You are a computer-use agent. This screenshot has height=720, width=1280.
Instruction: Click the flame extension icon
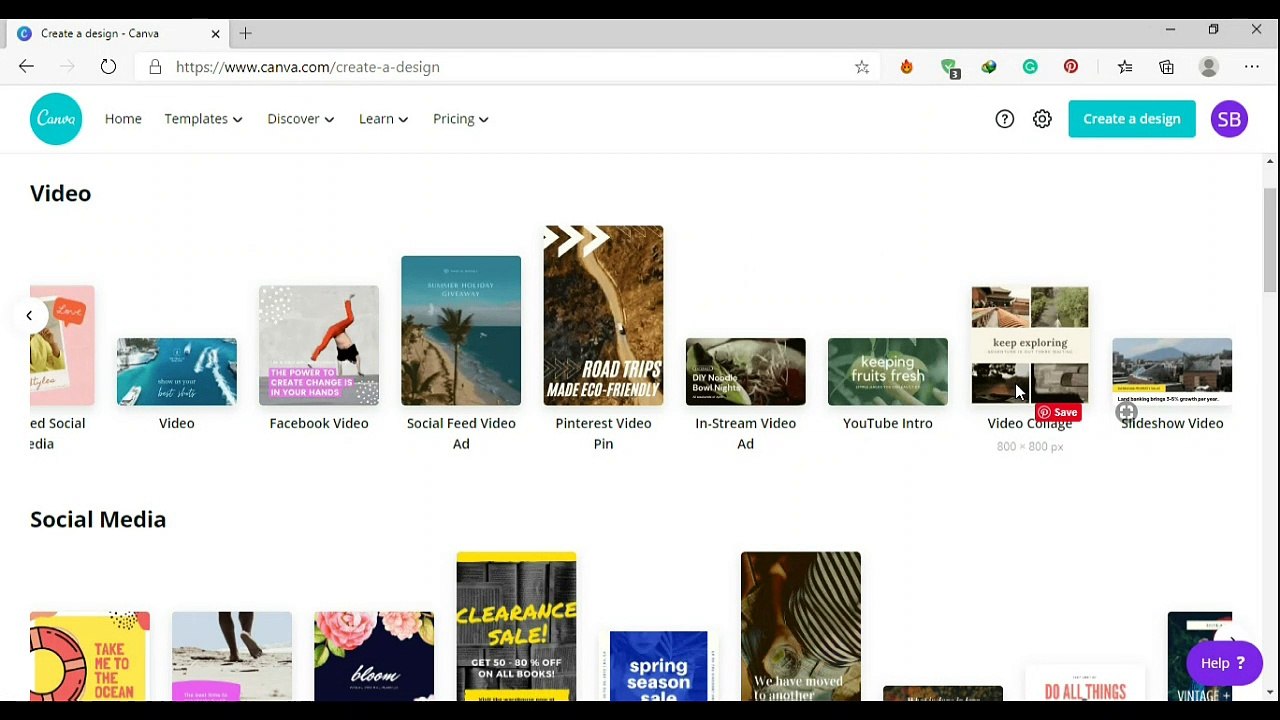click(907, 67)
